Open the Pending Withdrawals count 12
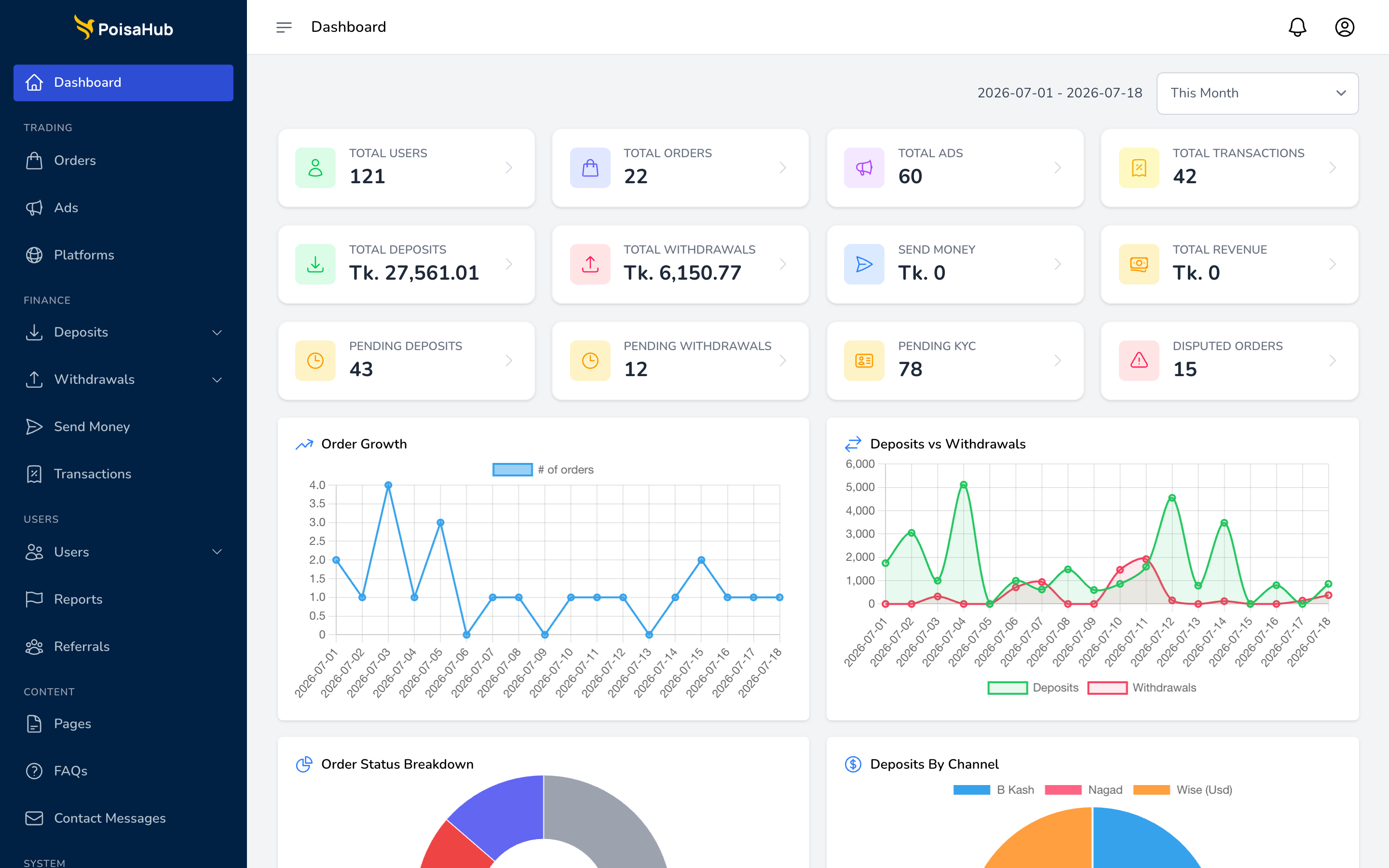 coord(635,369)
